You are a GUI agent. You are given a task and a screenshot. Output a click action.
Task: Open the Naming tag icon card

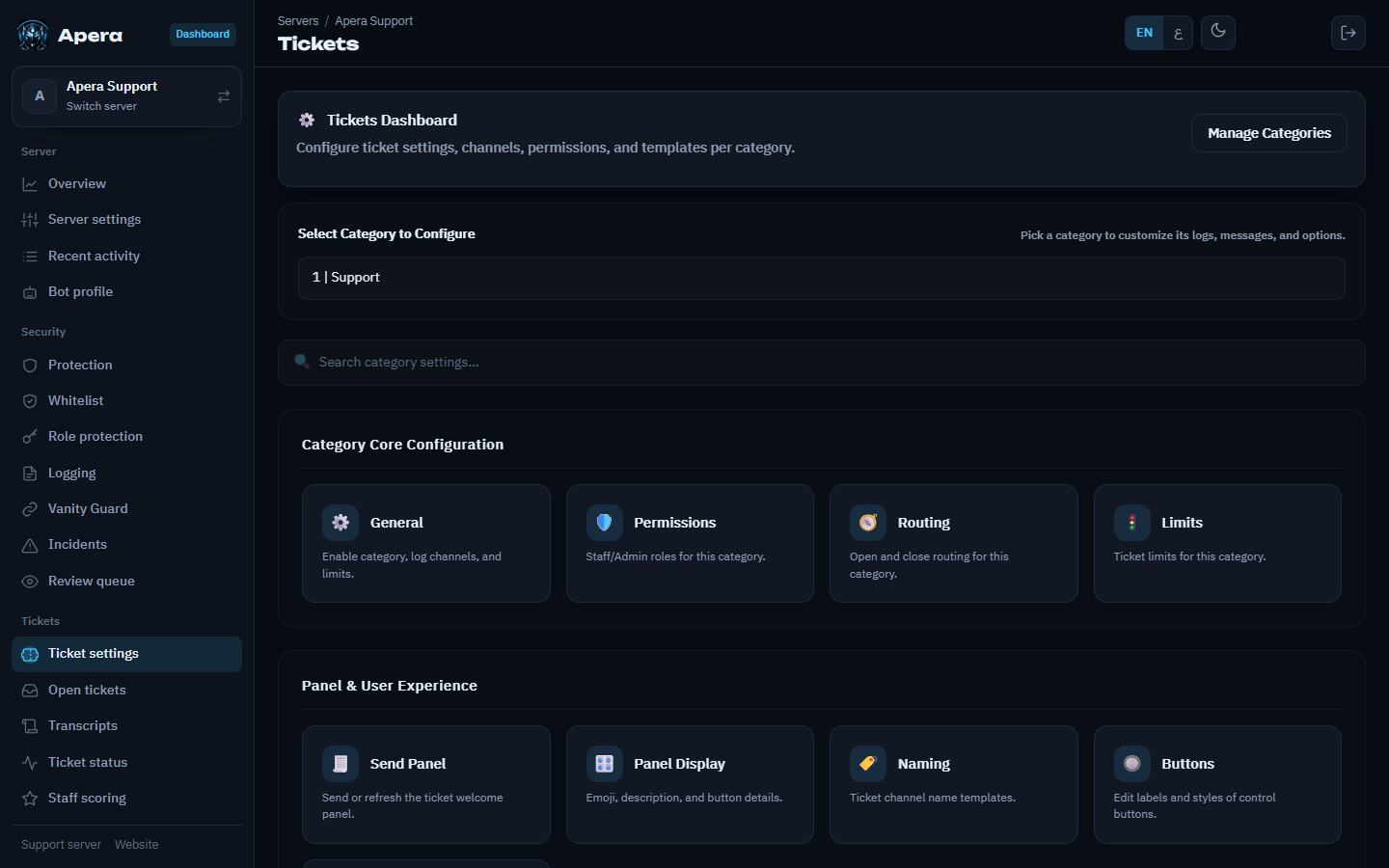[868, 764]
